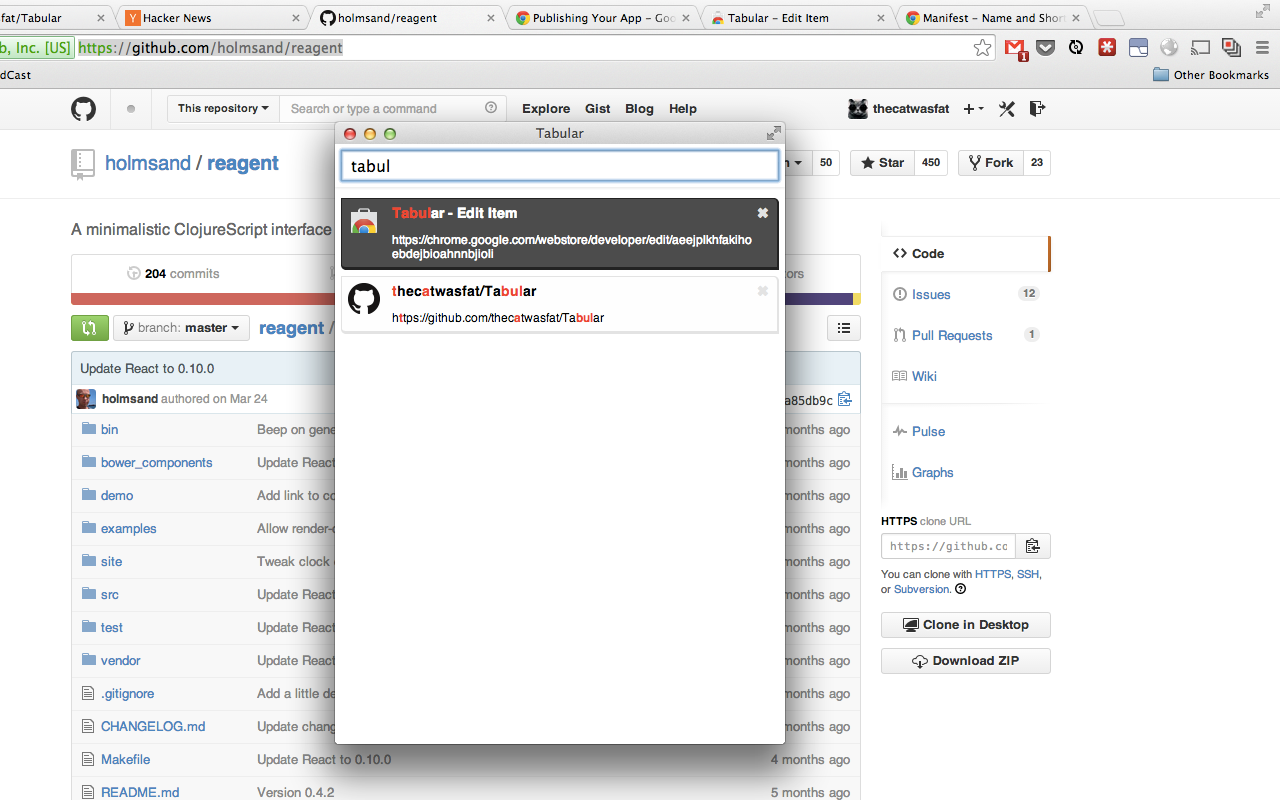Open the Chromecast cast icon
This screenshot has width=1280, height=800.
(x=1201, y=47)
